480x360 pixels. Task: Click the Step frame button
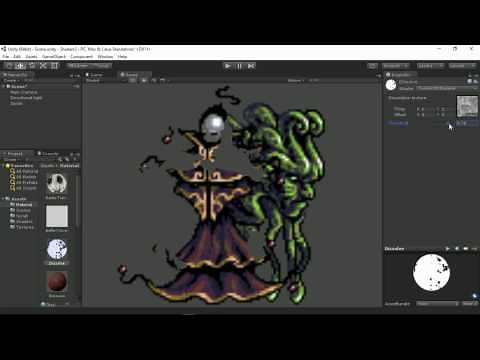click(x=251, y=66)
